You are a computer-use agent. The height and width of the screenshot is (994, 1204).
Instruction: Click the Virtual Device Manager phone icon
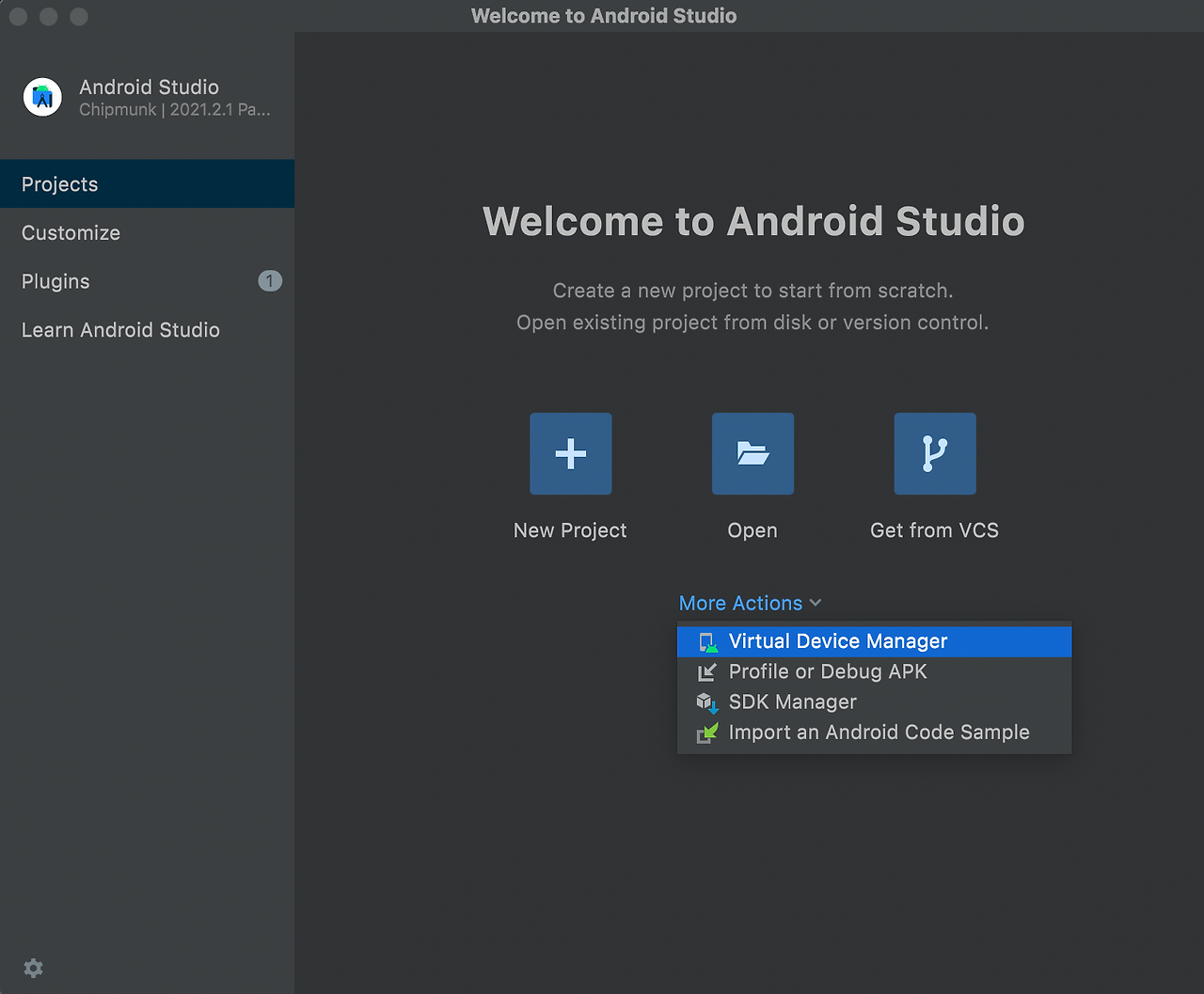point(707,642)
